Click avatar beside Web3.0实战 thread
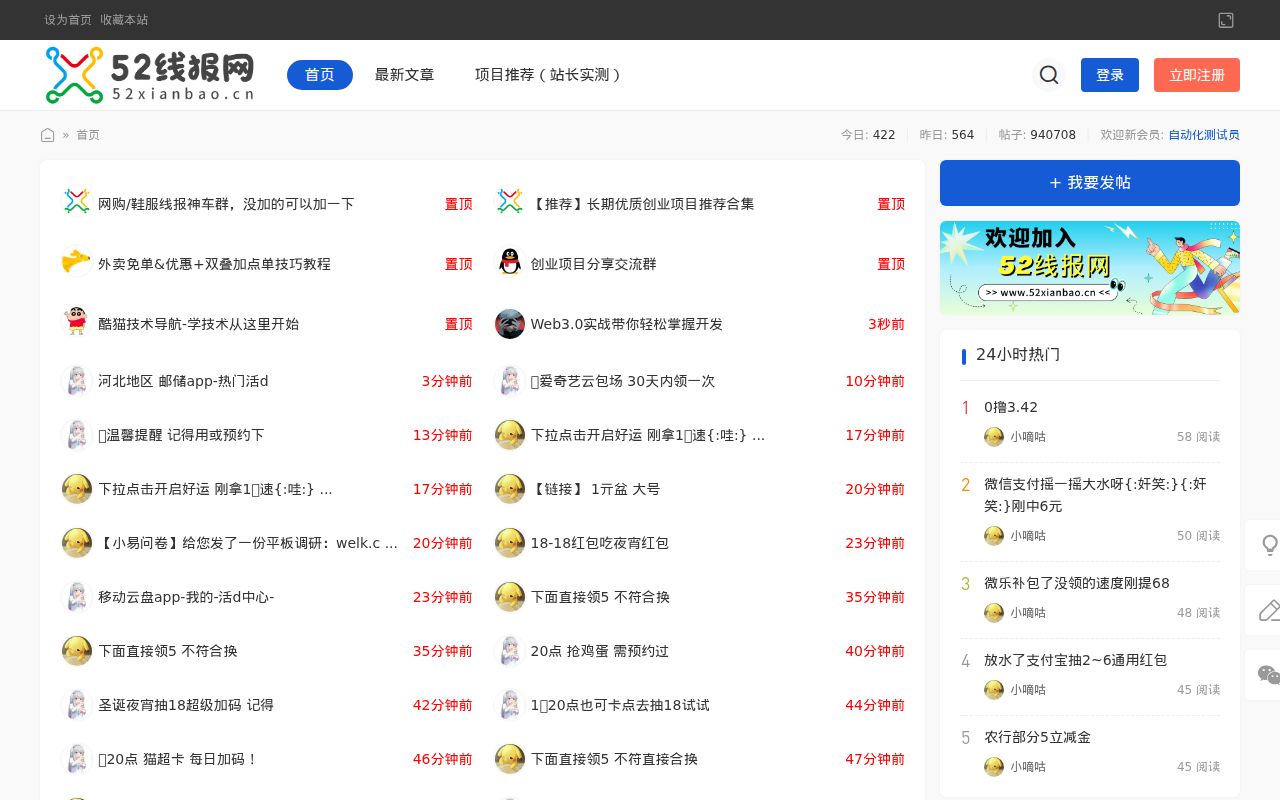 click(x=509, y=323)
